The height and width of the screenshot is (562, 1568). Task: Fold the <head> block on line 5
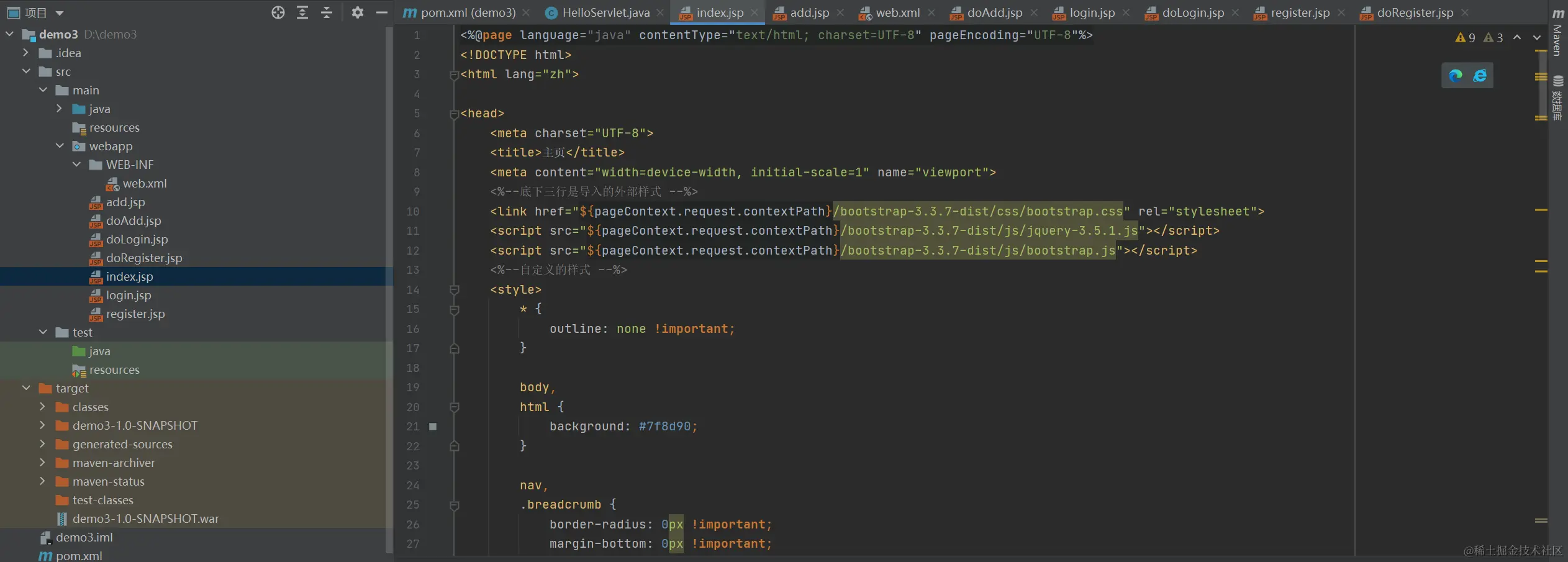pos(454,114)
